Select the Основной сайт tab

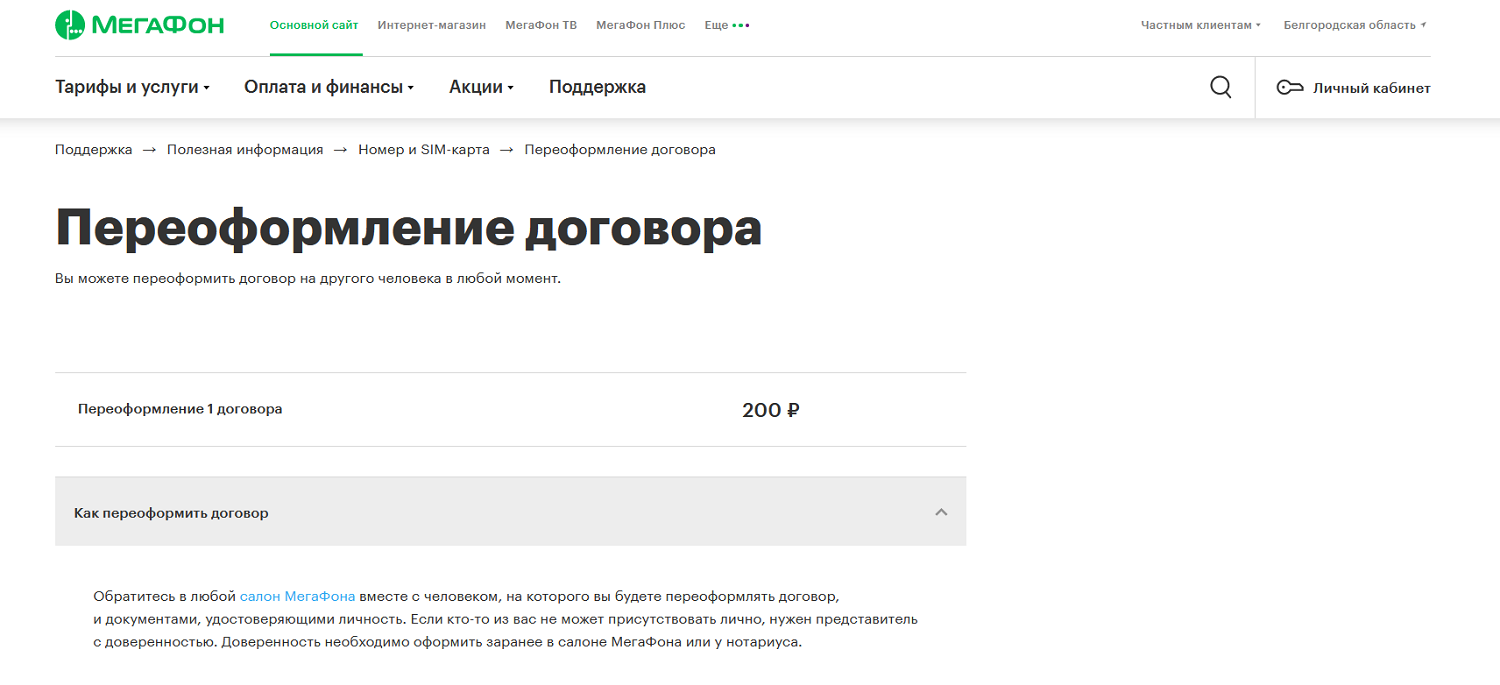tap(314, 25)
